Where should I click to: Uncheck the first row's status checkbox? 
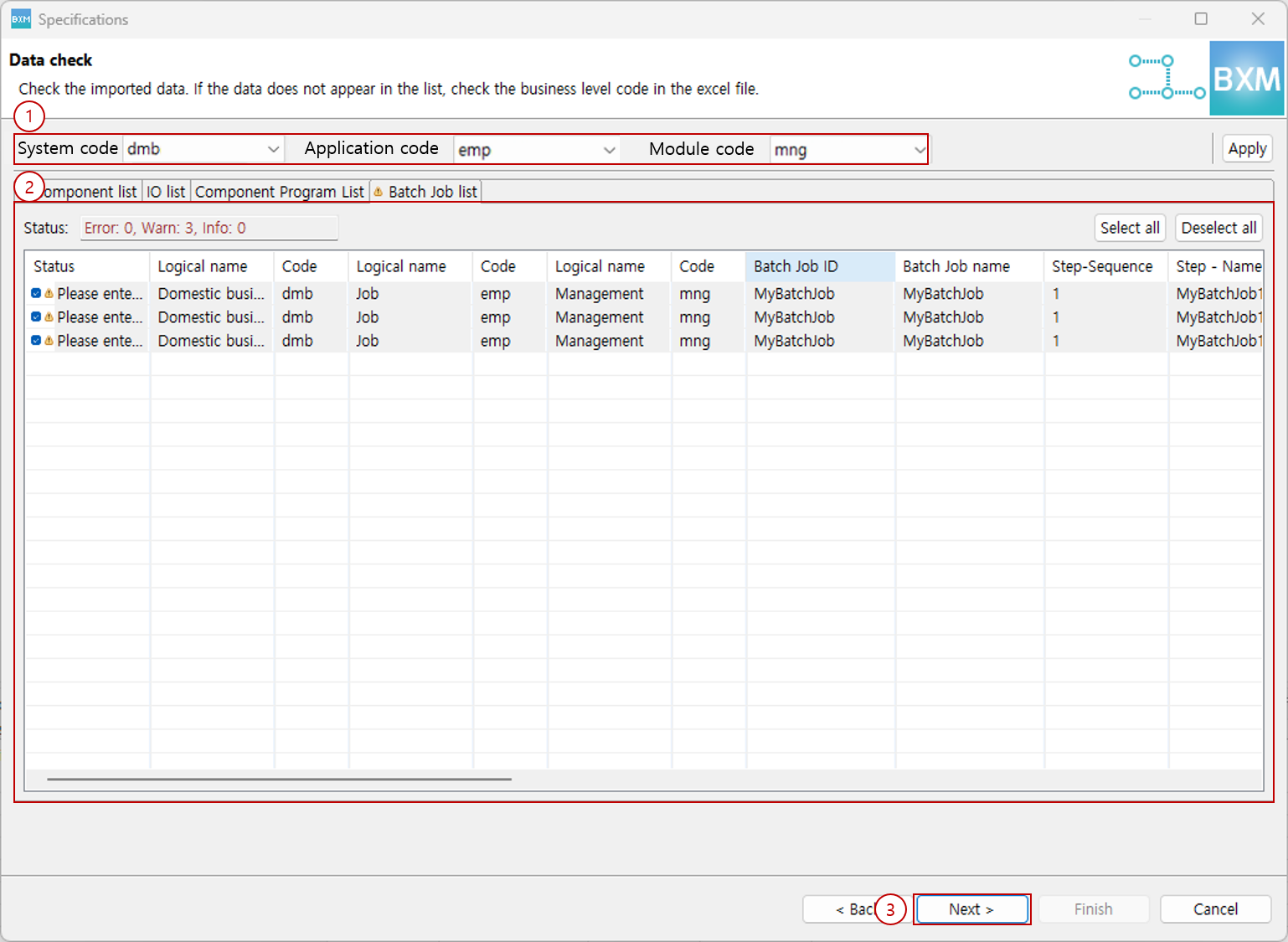36,294
